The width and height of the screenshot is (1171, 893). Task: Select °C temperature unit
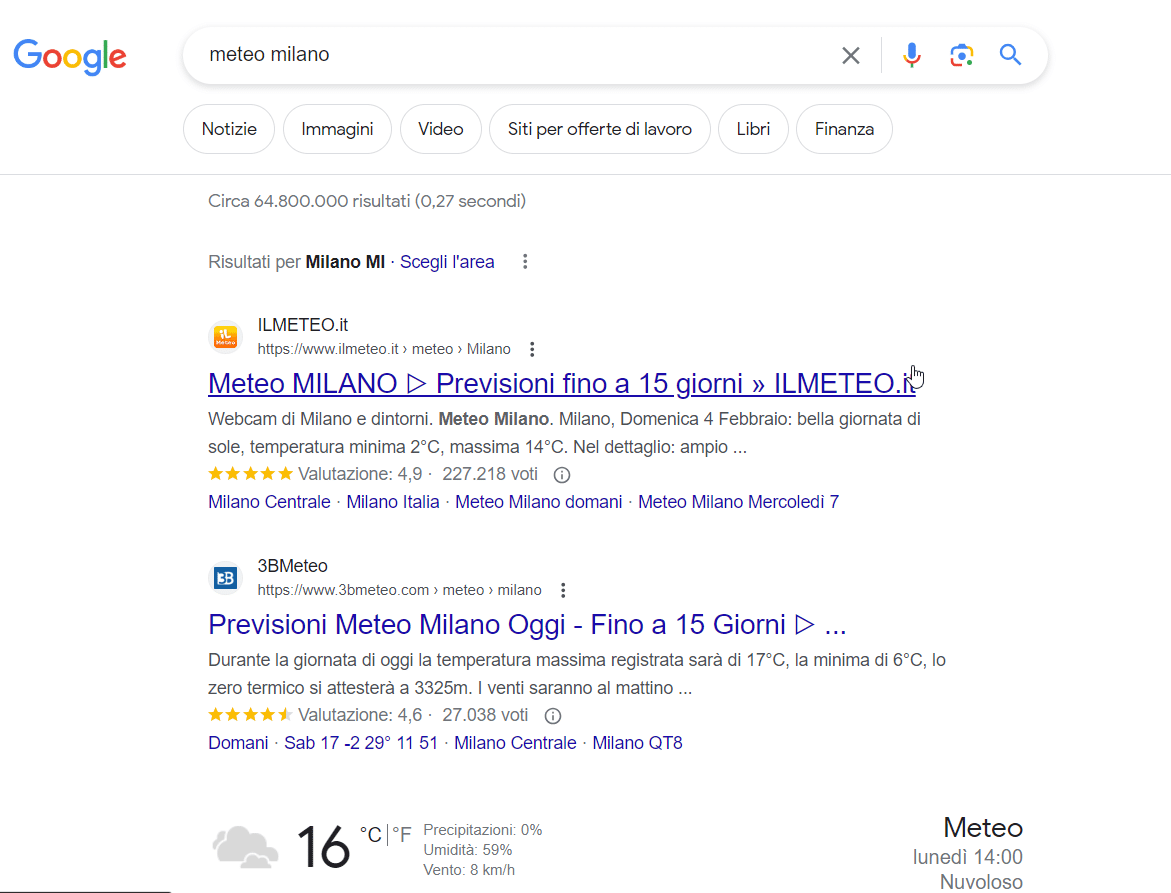tap(370, 834)
